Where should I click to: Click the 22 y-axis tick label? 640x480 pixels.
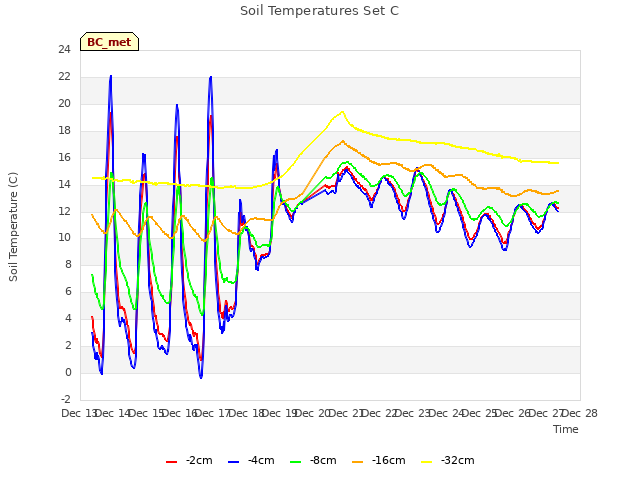pos(64,77)
